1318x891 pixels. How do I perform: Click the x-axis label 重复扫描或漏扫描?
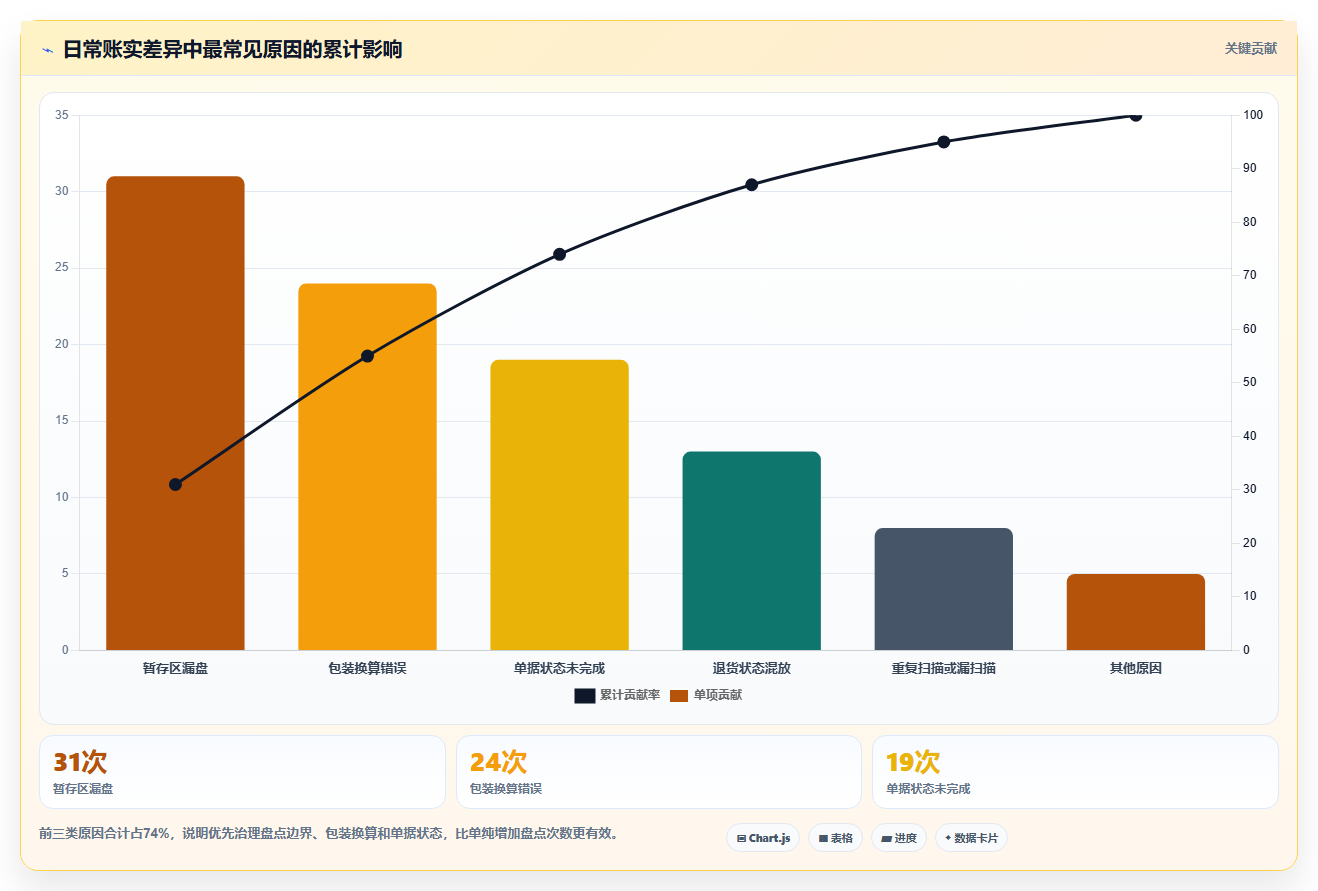click(944, 668)
